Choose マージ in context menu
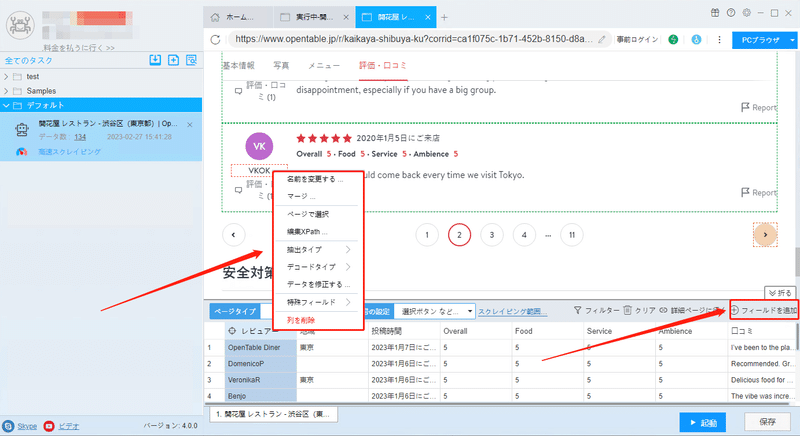This screenshot has width=800, height=436. (301, 196)
